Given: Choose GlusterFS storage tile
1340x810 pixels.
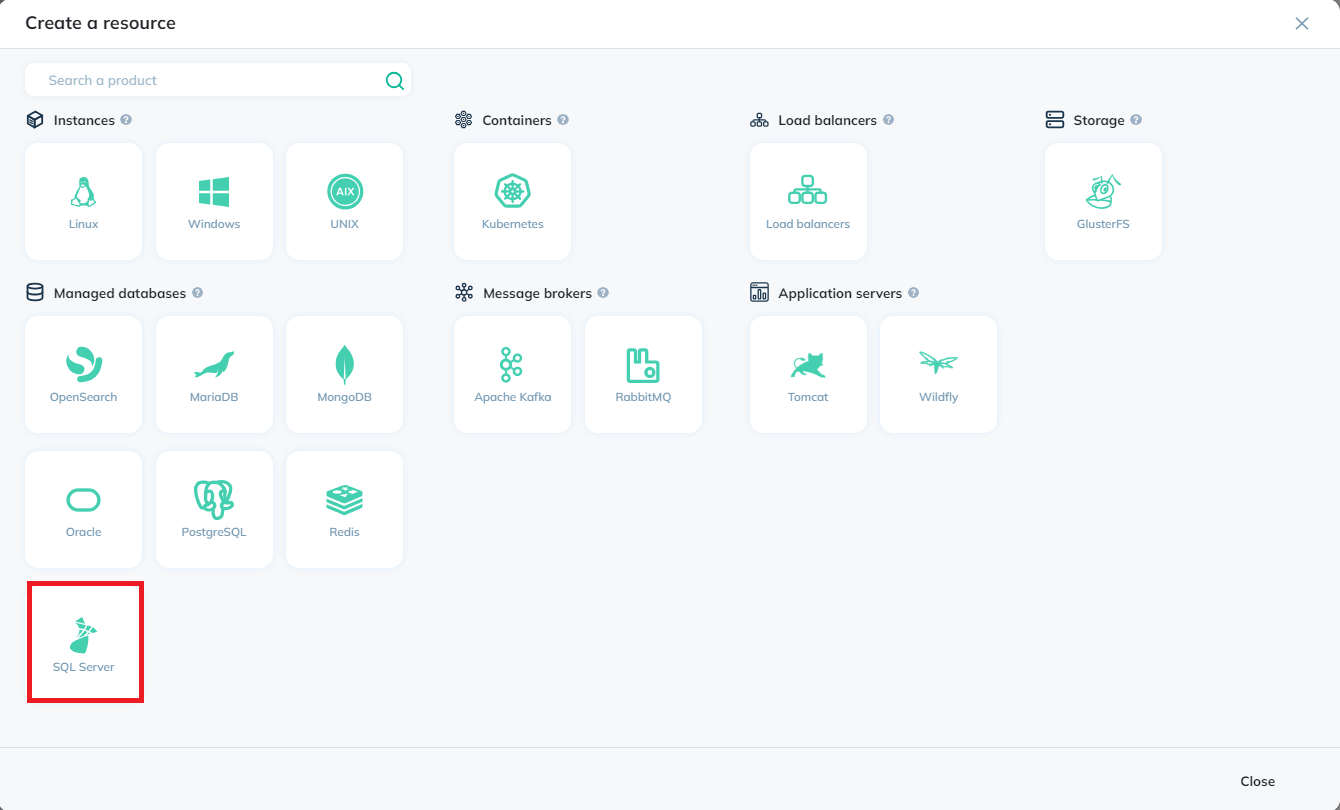Looking at the screenshot, I should tap(1103, 201).
